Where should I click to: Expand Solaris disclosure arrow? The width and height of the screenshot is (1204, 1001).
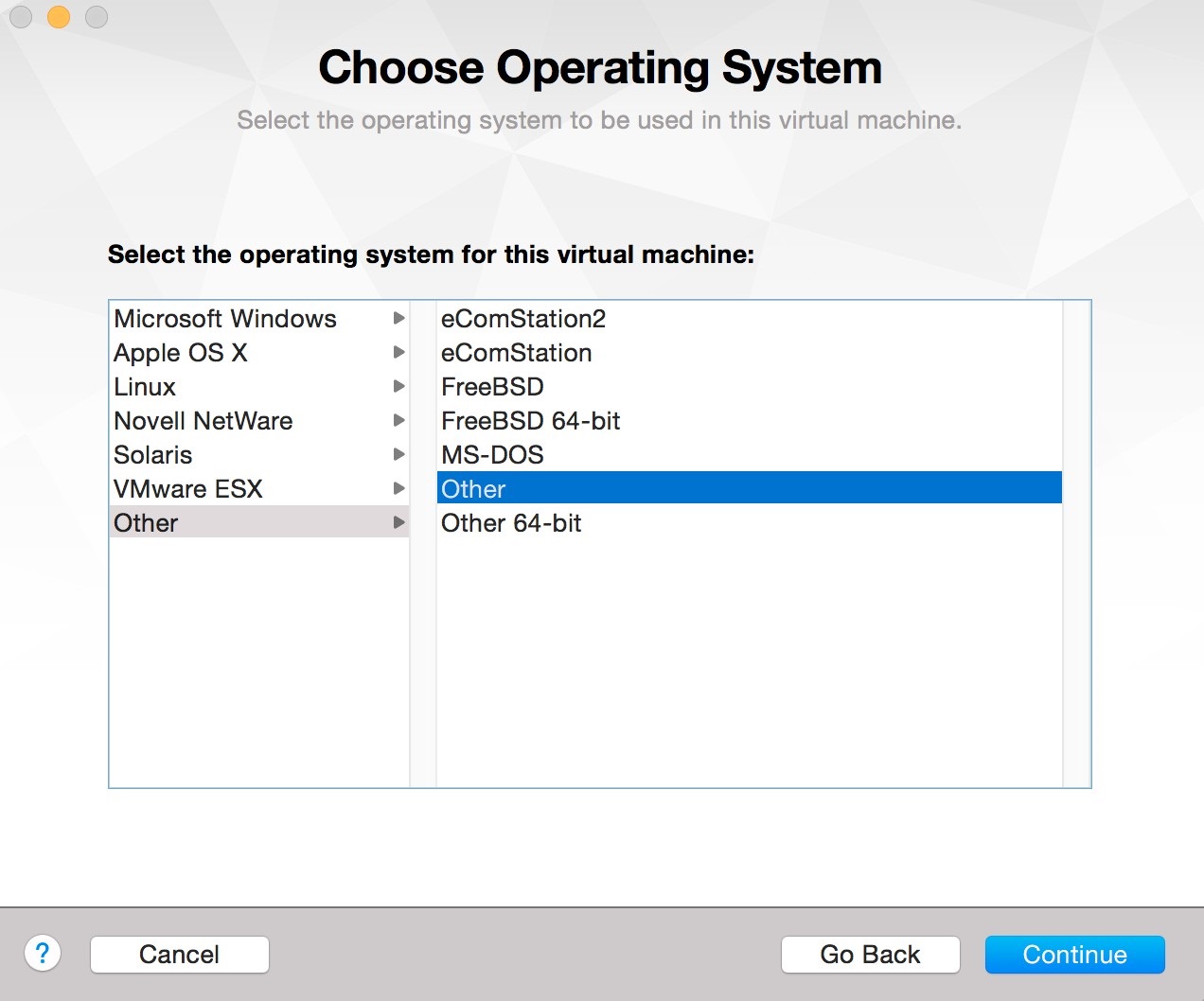398,455
